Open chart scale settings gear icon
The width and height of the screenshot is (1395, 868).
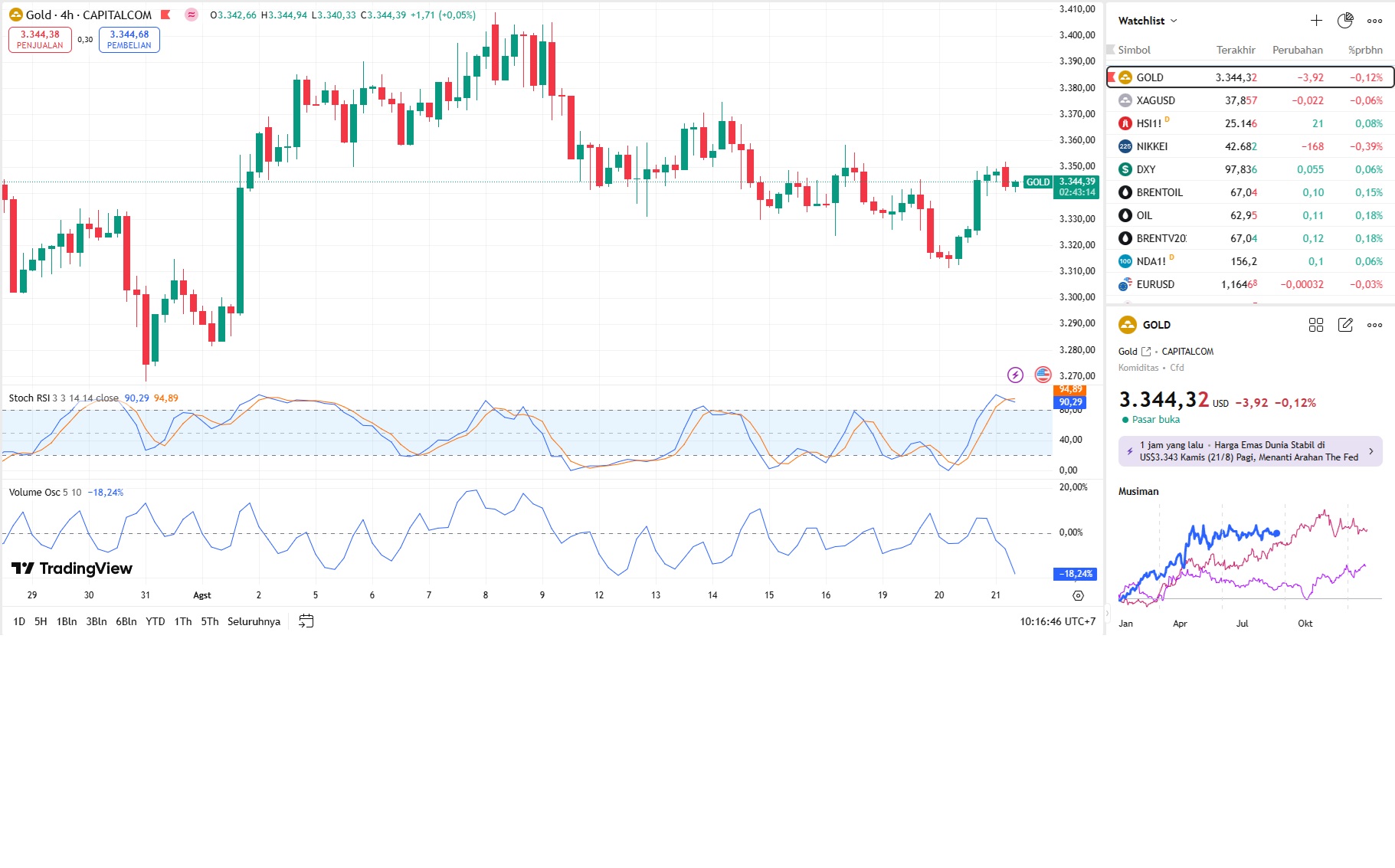point(1078,595)
